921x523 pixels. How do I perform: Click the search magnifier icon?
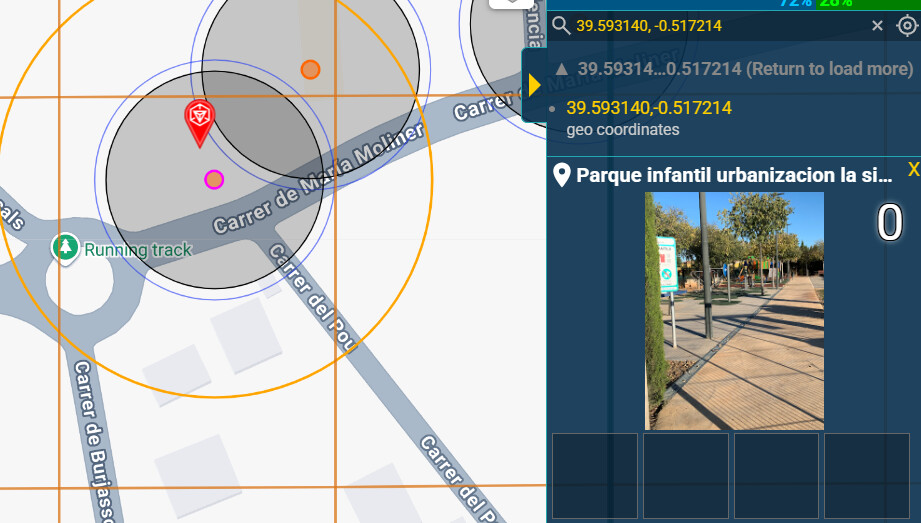(561, 26)
